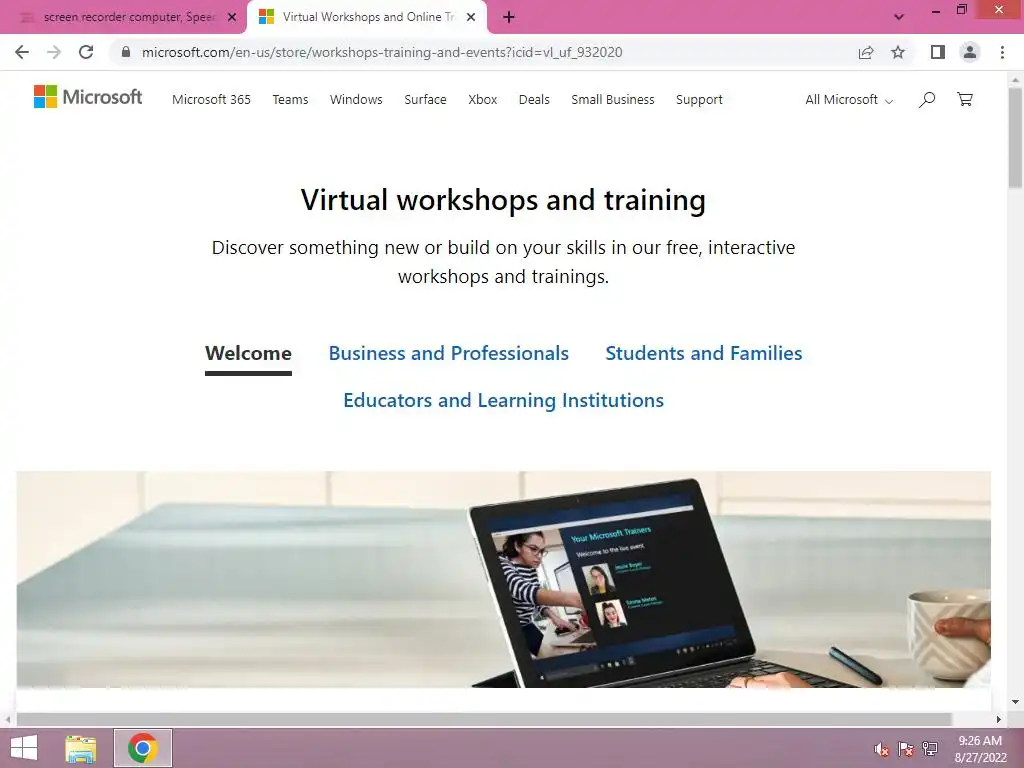Image resolution: width=1024 pixels, height=768 pixels.
Task: Click the Chrome taskbar icon
Action: click(x=143, y=748)
